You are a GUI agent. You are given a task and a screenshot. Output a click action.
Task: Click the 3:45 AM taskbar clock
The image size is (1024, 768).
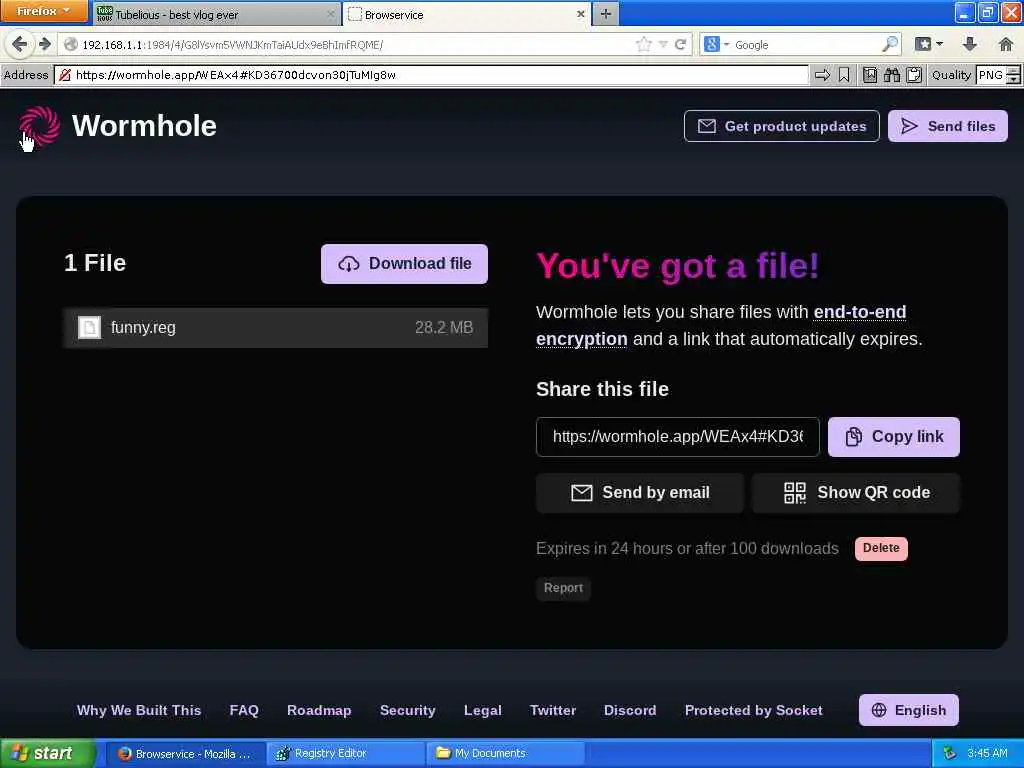(987, 754)
